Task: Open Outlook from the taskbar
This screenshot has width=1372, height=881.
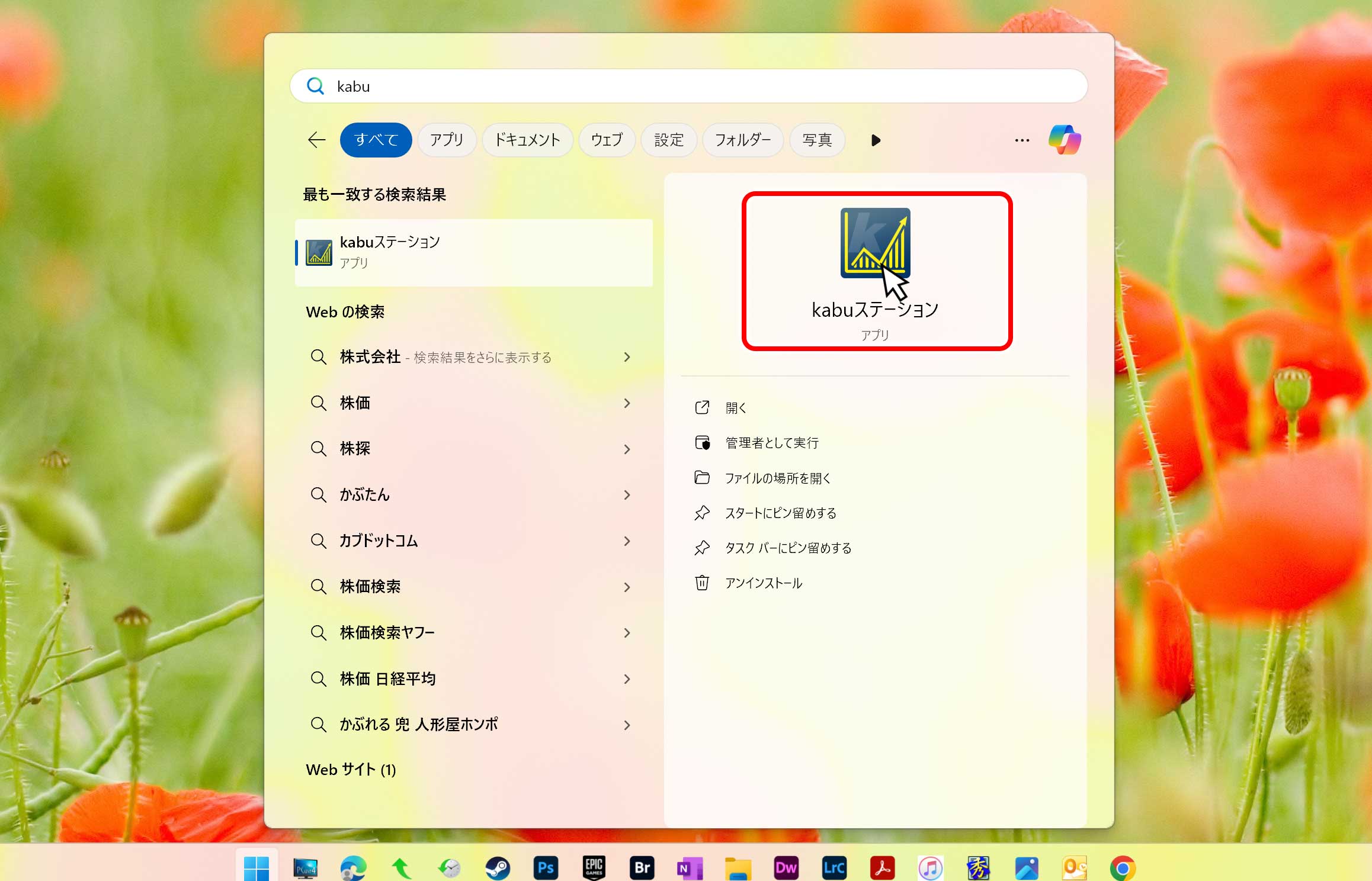Action: point(1075,869)
